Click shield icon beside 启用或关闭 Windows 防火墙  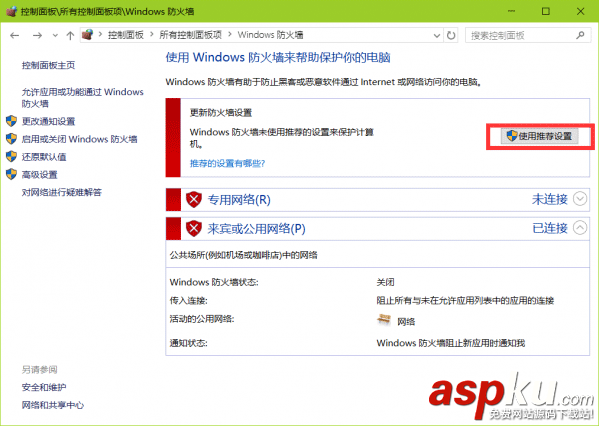11,139
